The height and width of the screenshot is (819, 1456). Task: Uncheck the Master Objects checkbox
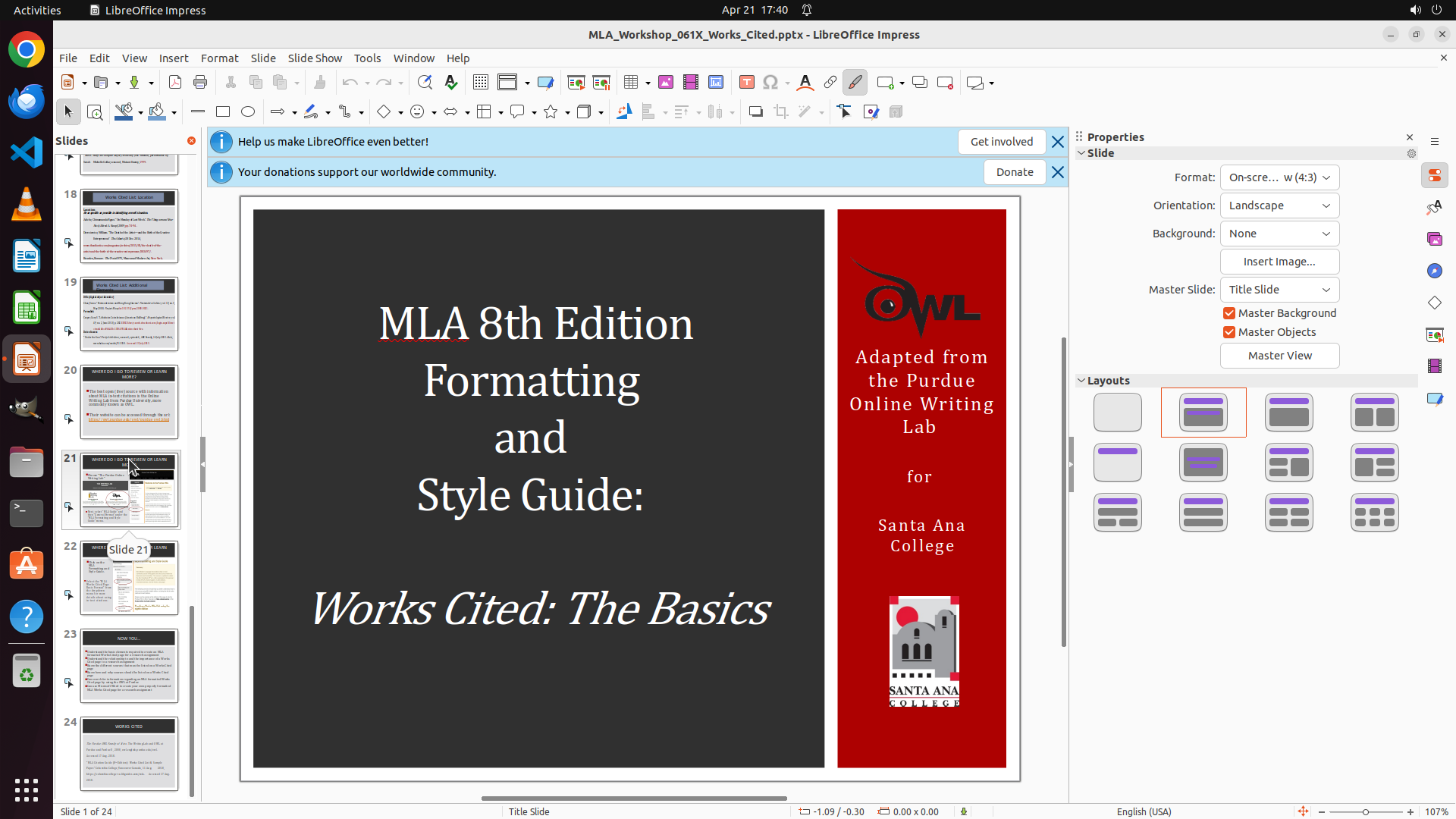click(1229, 332)
